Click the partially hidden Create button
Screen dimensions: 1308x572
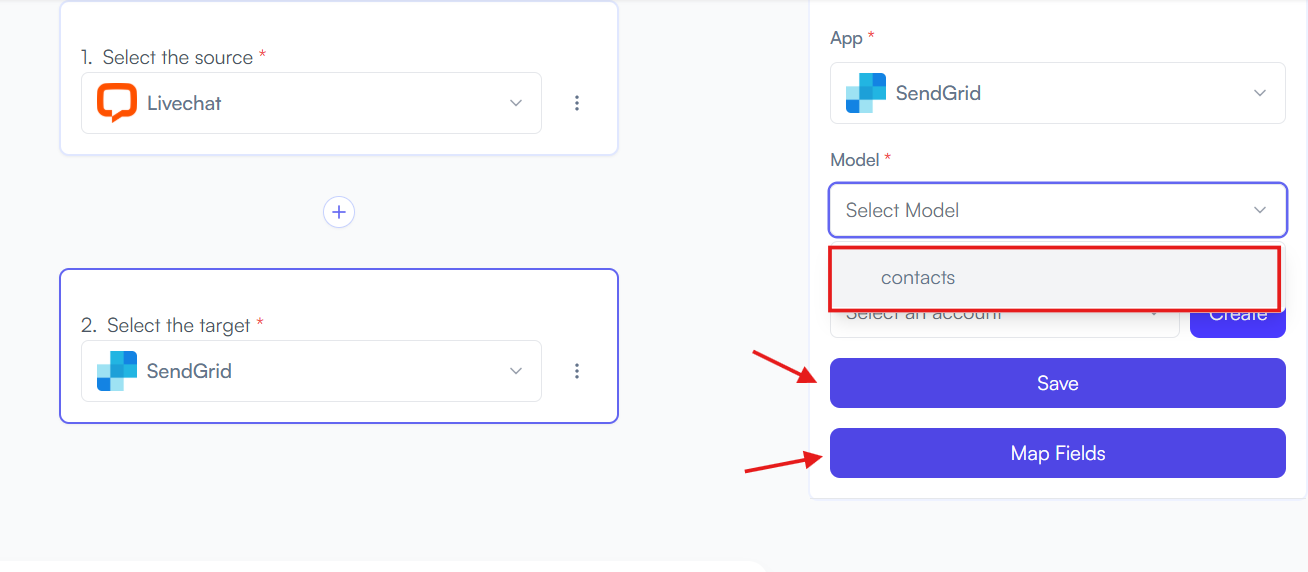click(x=1238, y=323)
